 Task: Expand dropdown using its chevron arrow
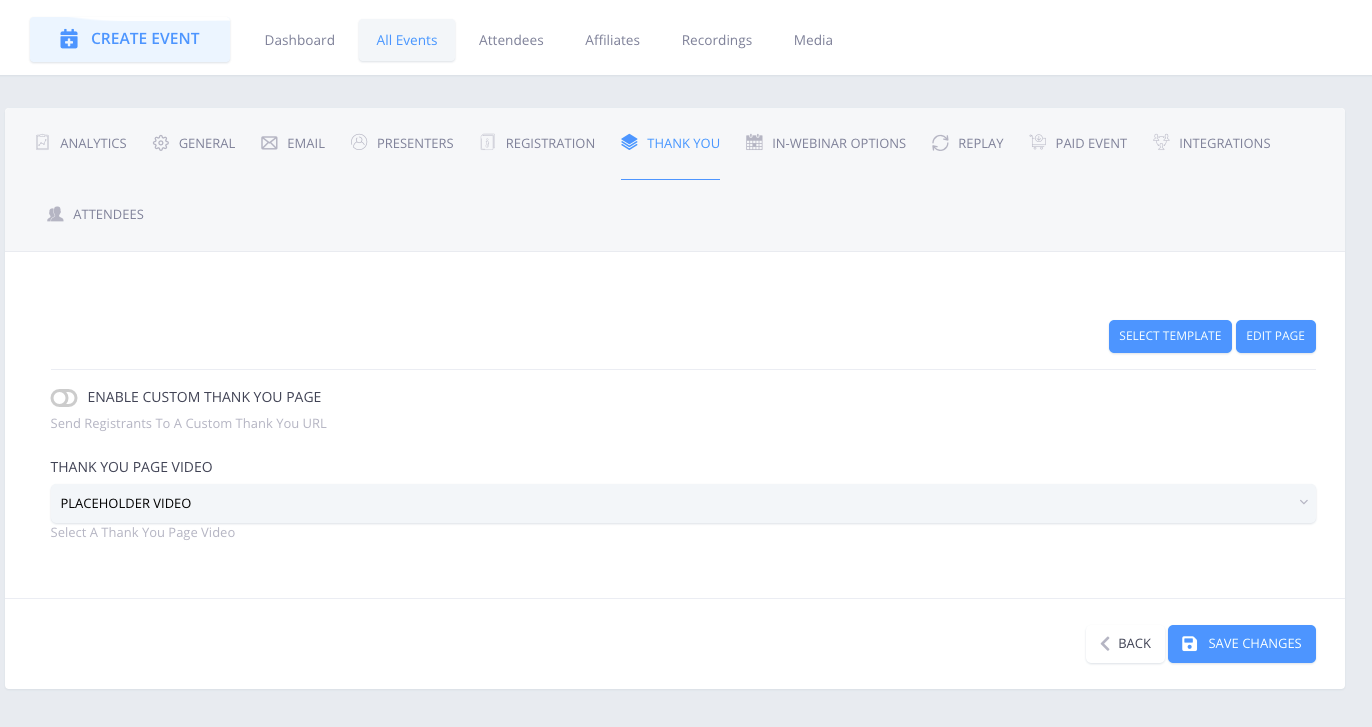pos(1303,503)
